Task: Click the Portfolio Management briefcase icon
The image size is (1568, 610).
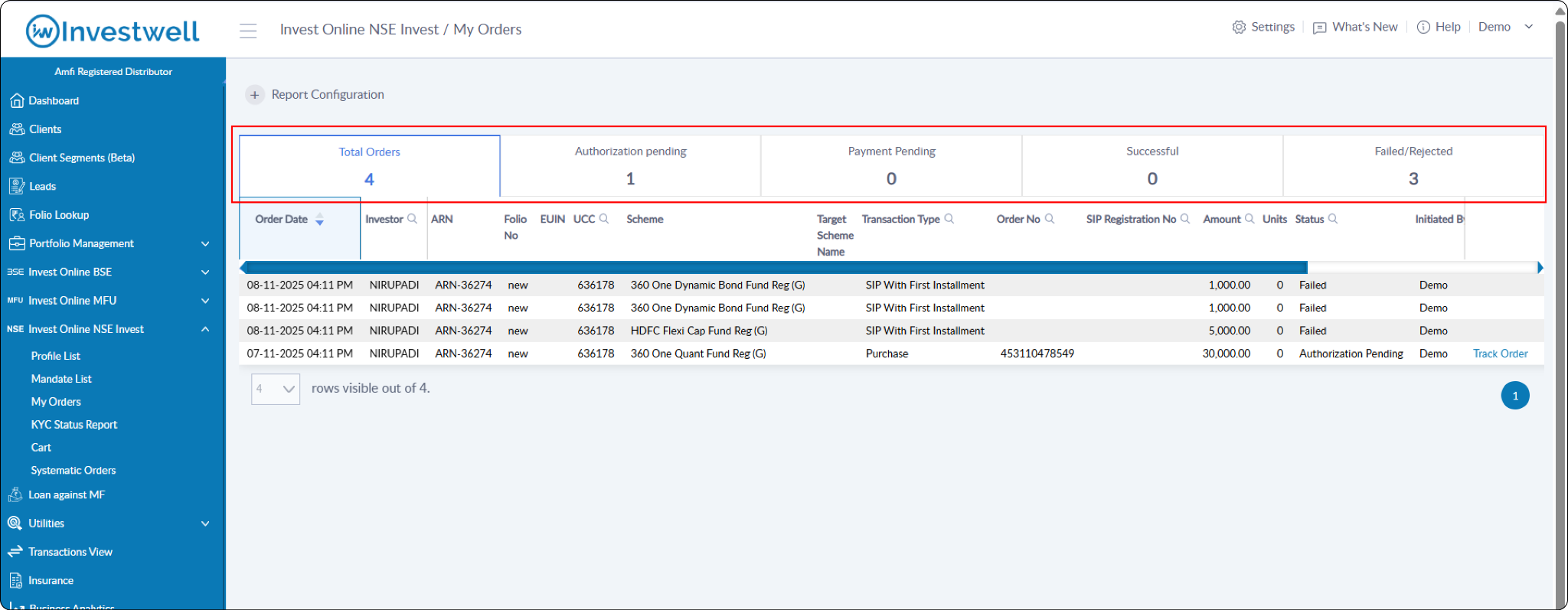Action: pos(17,243)
